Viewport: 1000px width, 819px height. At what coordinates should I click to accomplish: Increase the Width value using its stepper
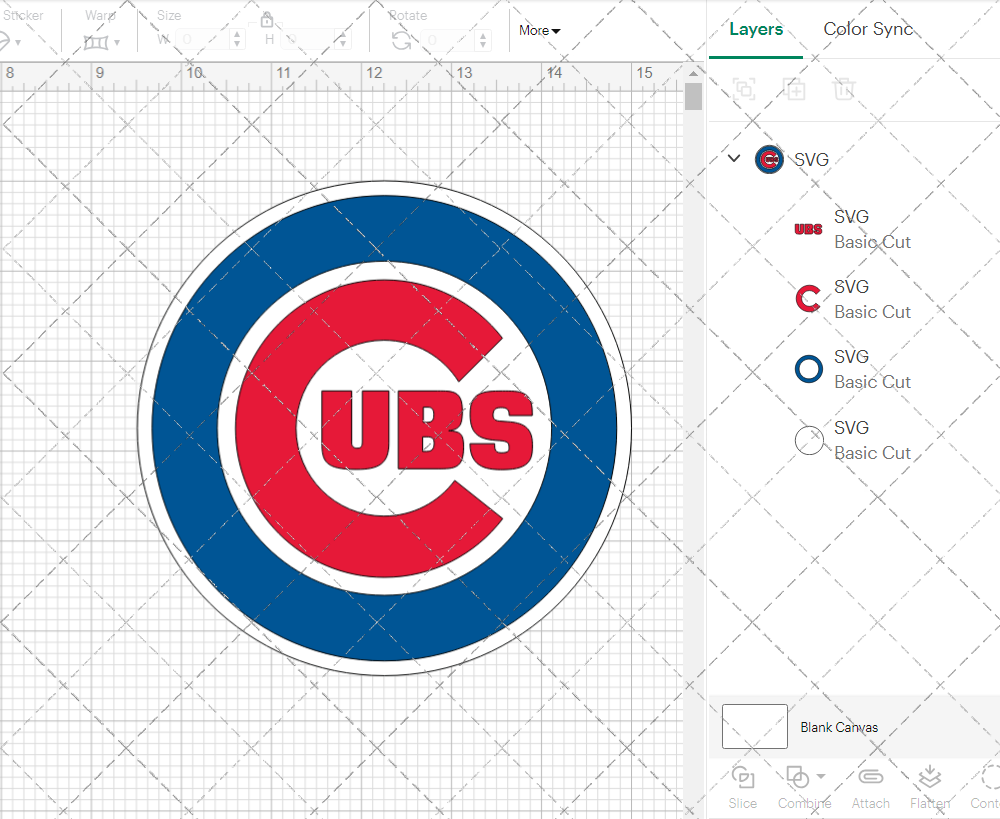tap(237, 33)
